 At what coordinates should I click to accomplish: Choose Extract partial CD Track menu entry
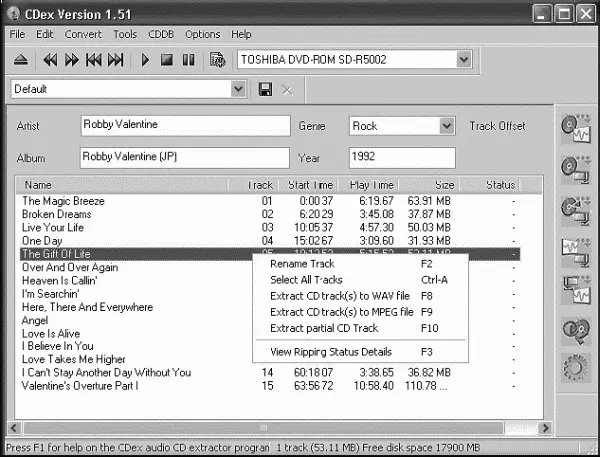pos(360,328)
